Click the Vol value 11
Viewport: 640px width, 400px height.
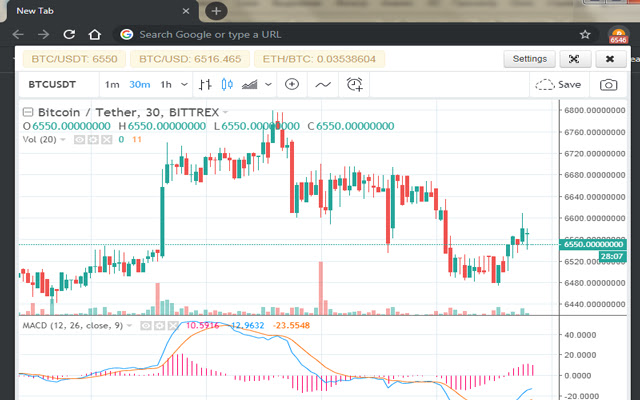(137, 140)
